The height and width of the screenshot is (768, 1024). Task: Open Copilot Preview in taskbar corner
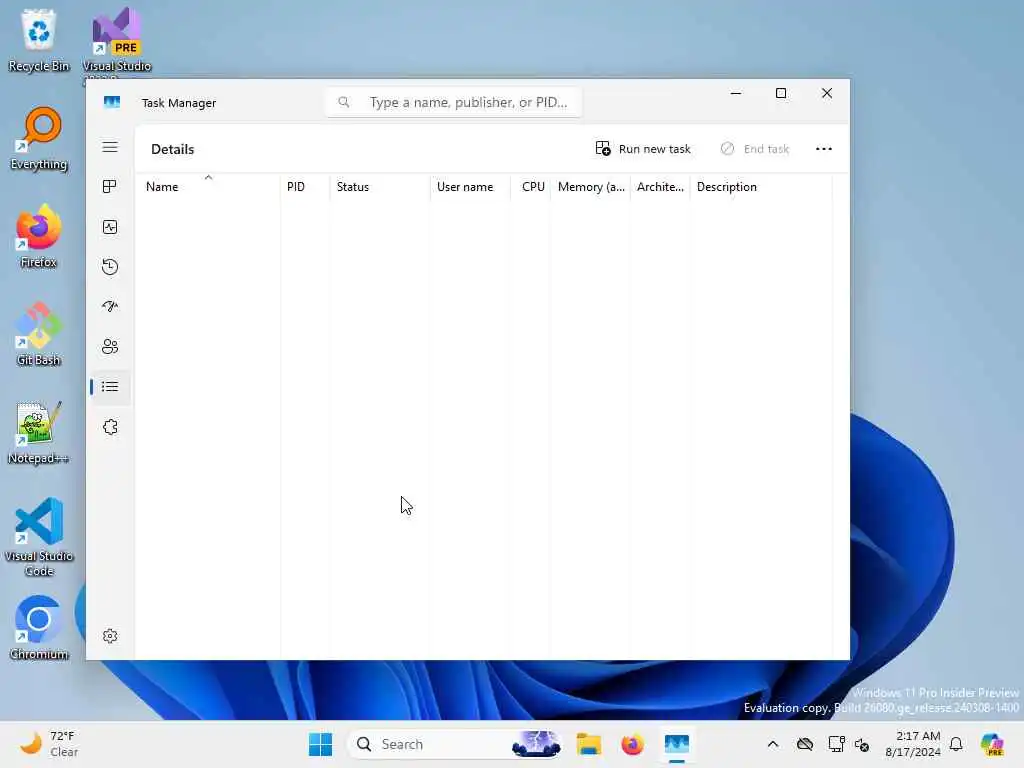[992, 744]
